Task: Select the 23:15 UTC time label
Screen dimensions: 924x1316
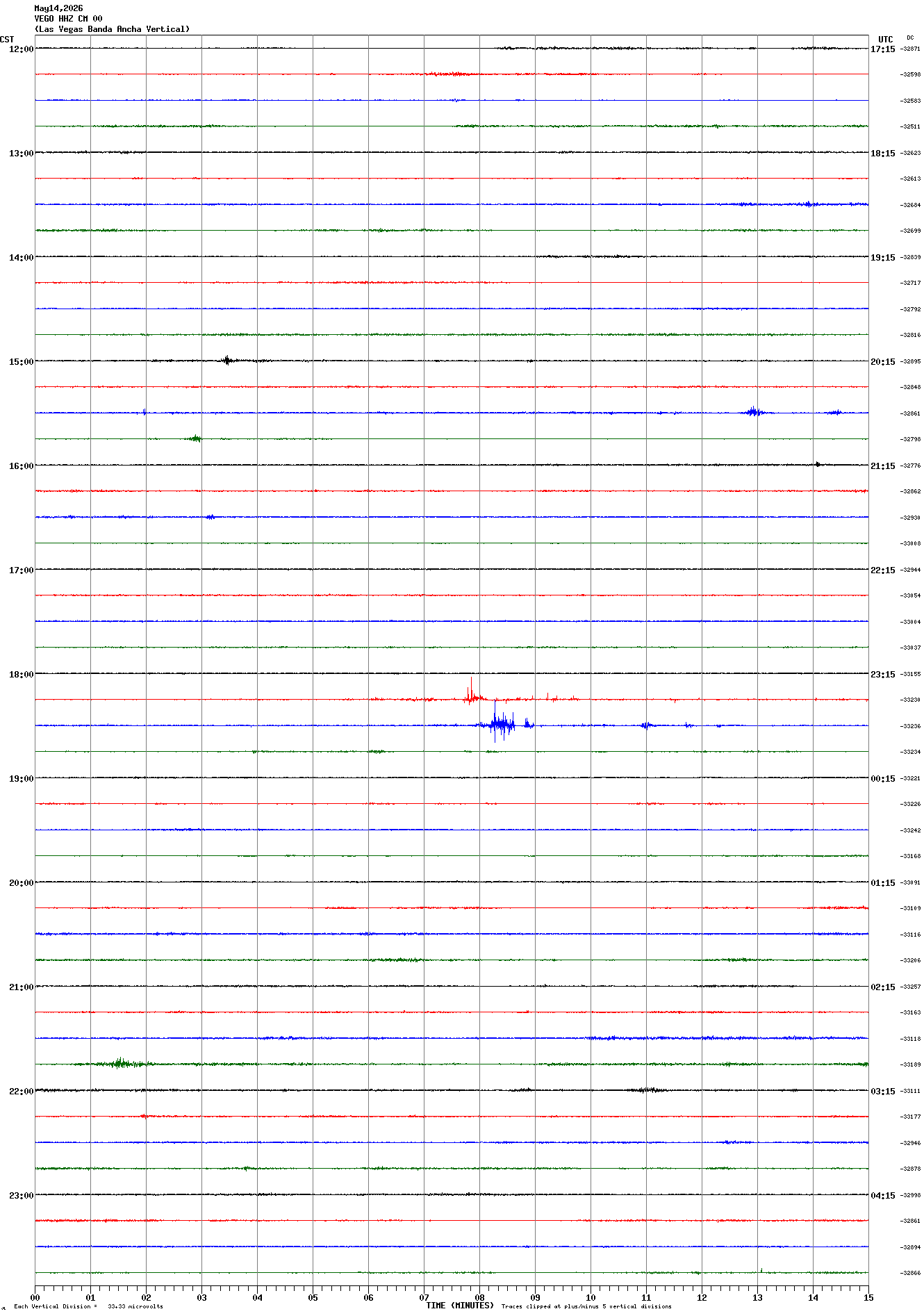Action: [x=883, y=675]
